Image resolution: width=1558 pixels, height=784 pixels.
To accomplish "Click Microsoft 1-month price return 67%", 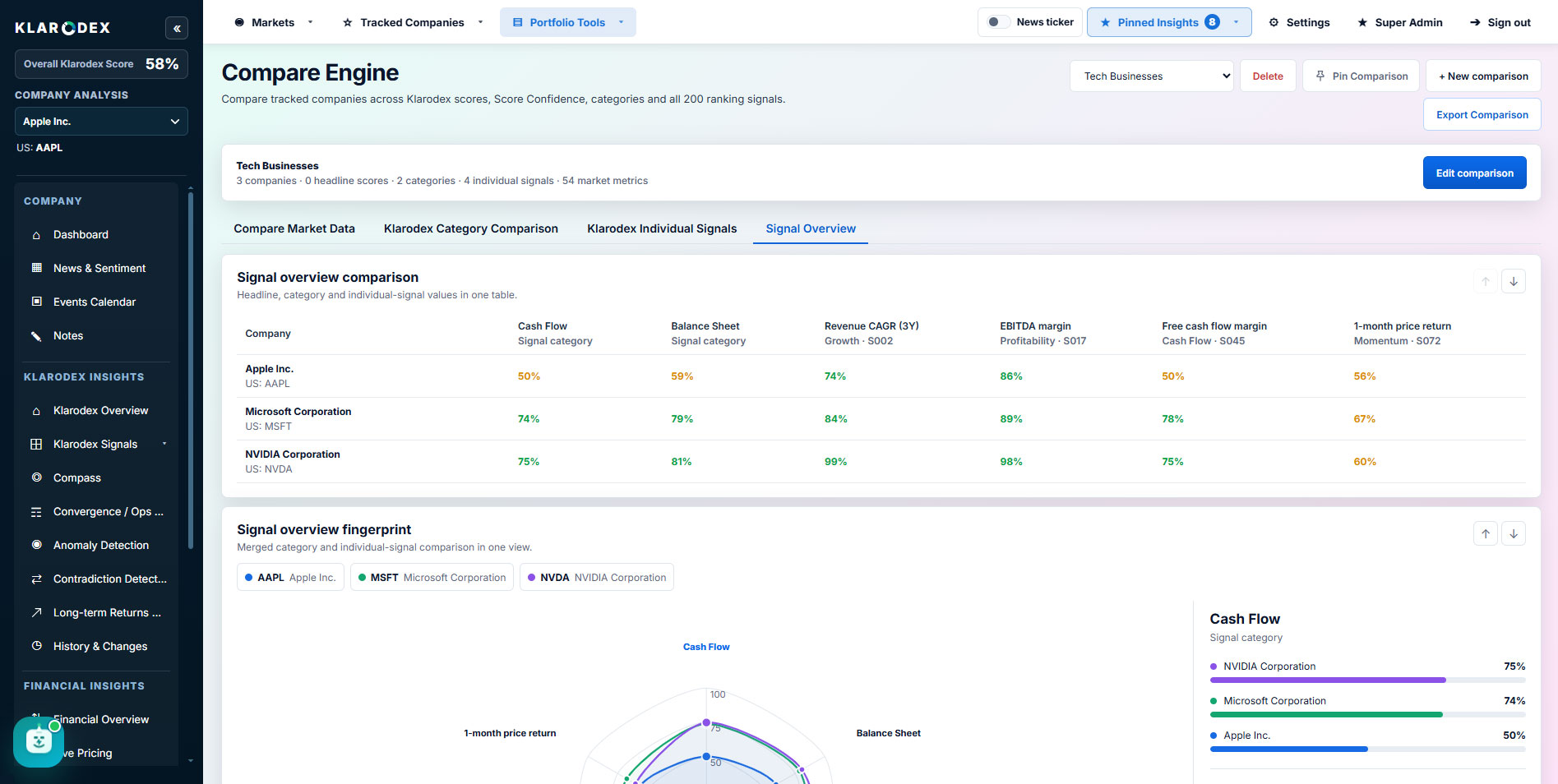I will (1365, 419).
